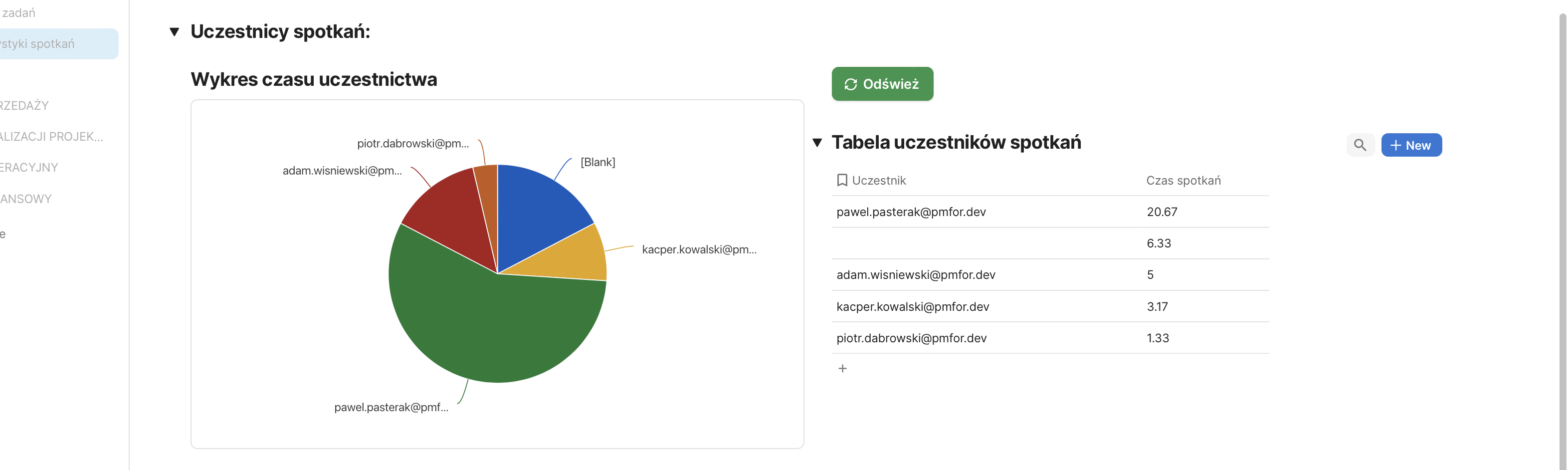1568x470 pixels.
Task: Open the highlighted statystyki spotkań sidebar item
Action: click(x=55, y=44)
